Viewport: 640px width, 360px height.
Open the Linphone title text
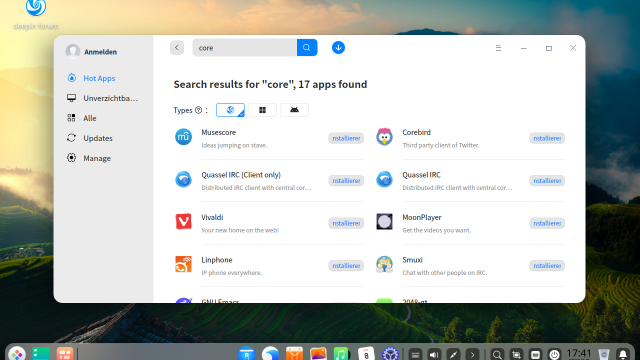click(x=217, y=260)
